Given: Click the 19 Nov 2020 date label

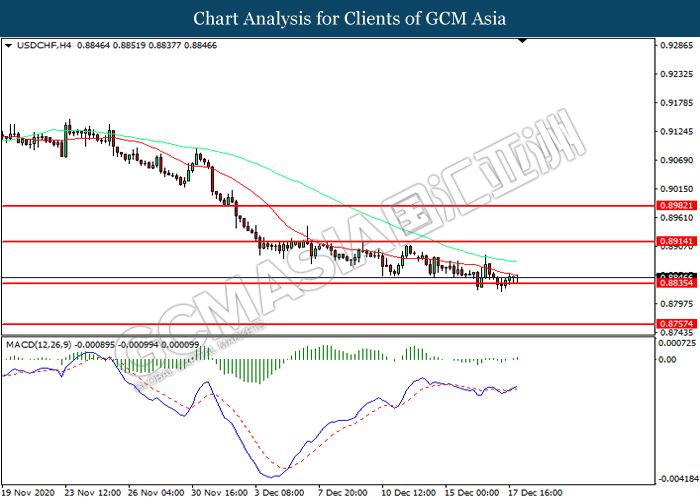Looking at the screenshot, I should (28, 493).
